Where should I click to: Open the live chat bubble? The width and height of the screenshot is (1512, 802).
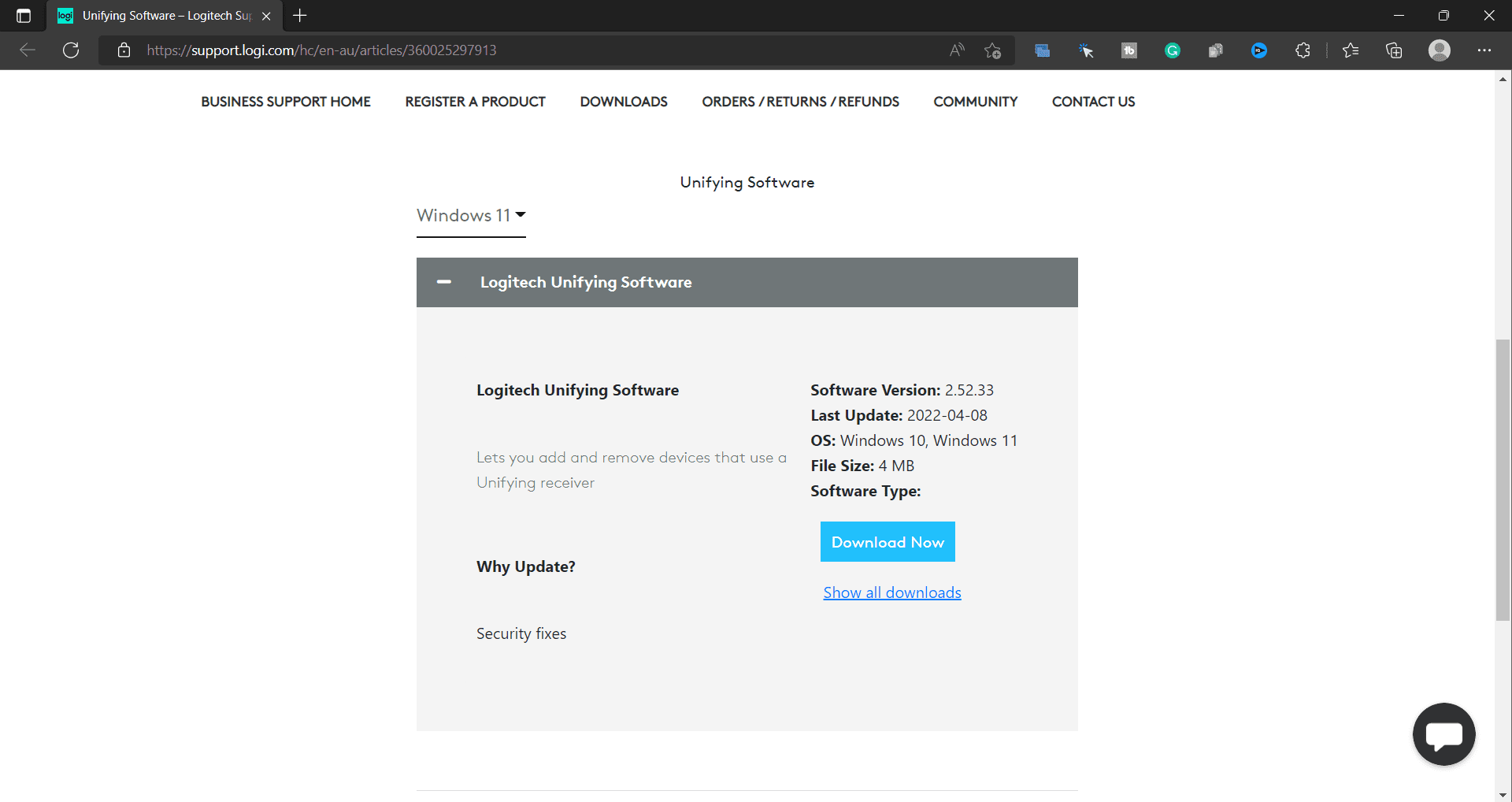(1443, 734)
